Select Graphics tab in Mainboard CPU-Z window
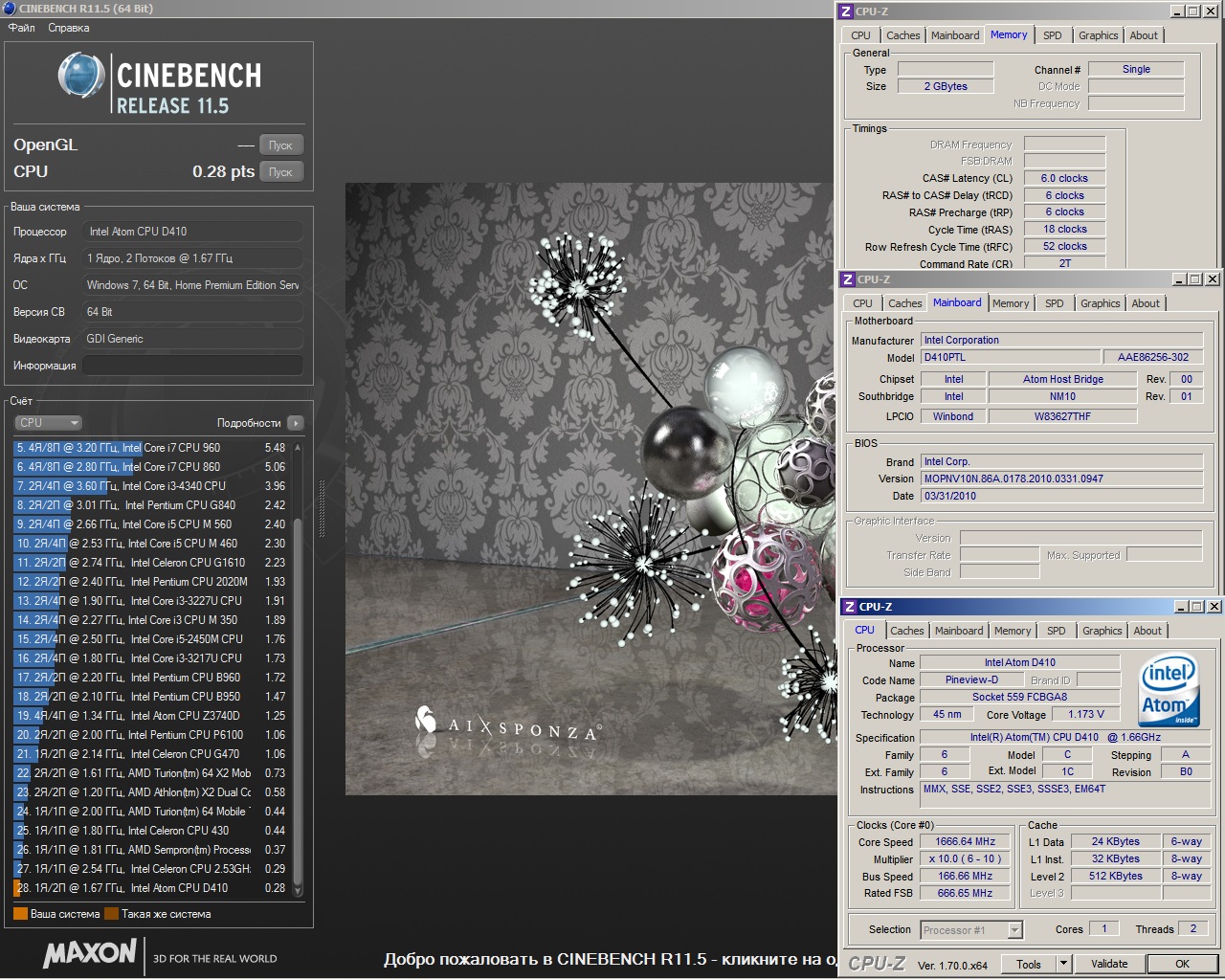This screenshot has height=980, width=1225. coord(1101,303)
